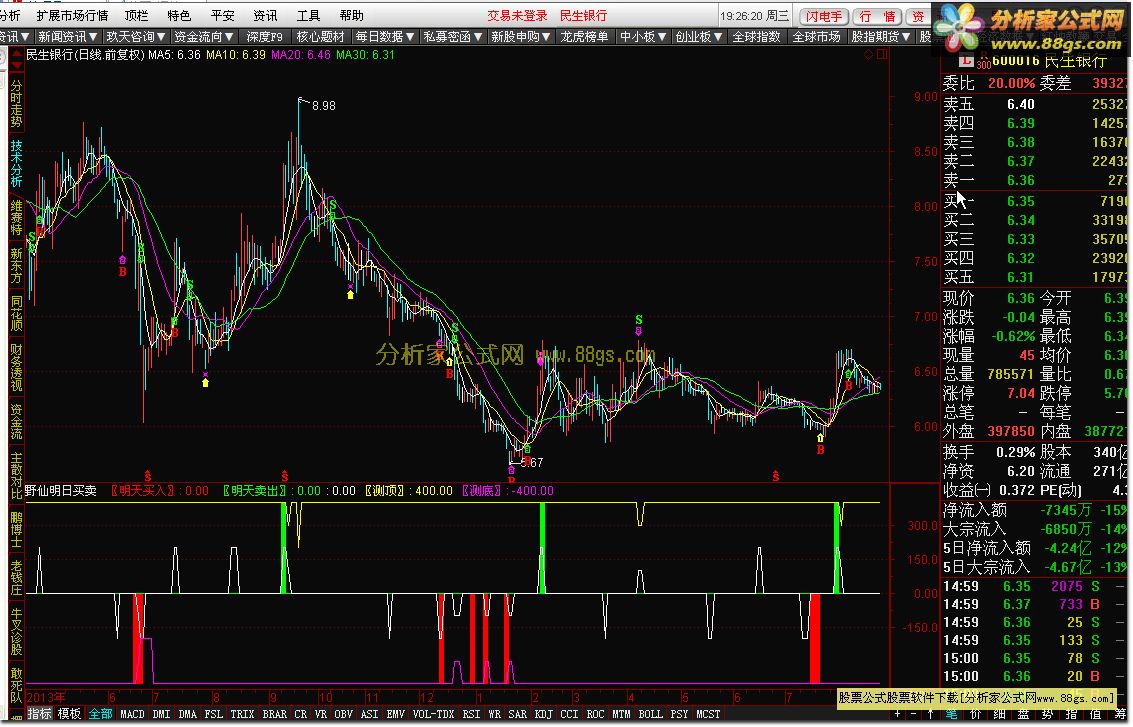Select the BRAR indicator
The image size is (1133, 727).
(x=275, y=714)
